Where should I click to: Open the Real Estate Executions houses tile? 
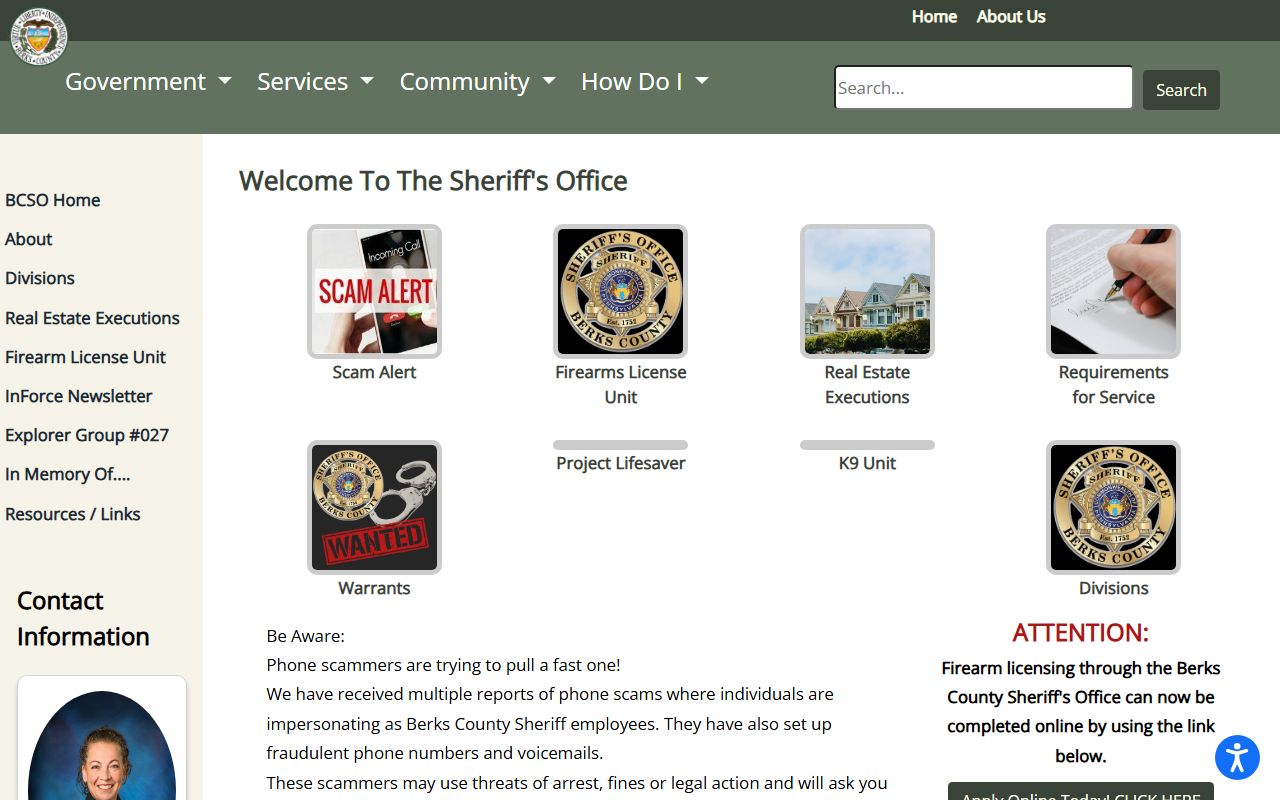tap(867, 291)
